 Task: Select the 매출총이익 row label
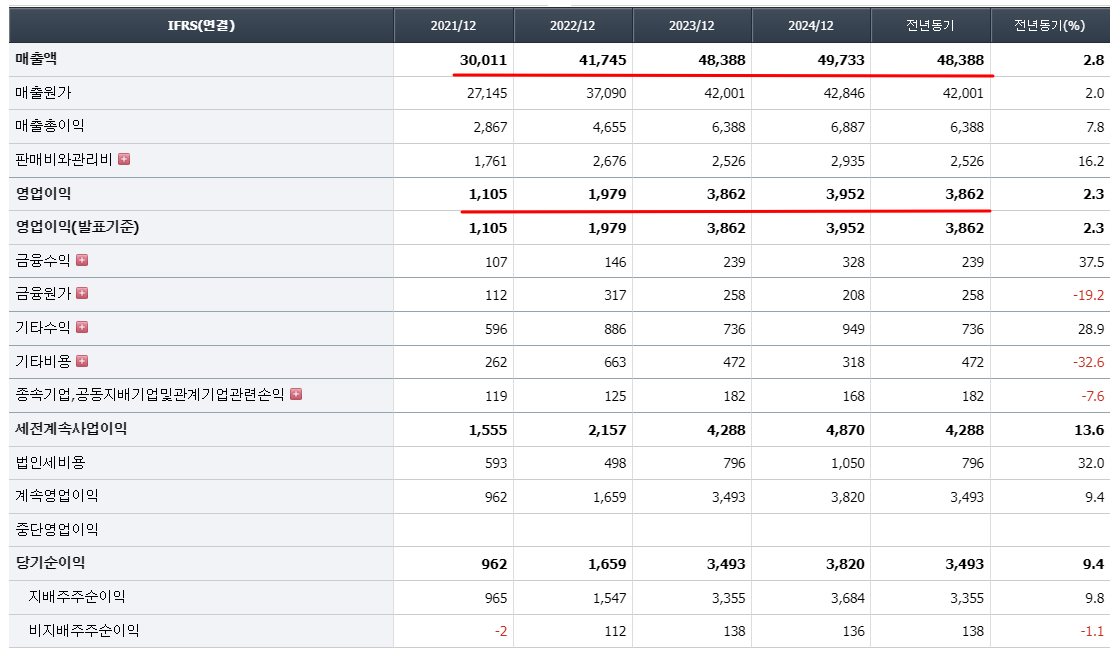point(50,126)
